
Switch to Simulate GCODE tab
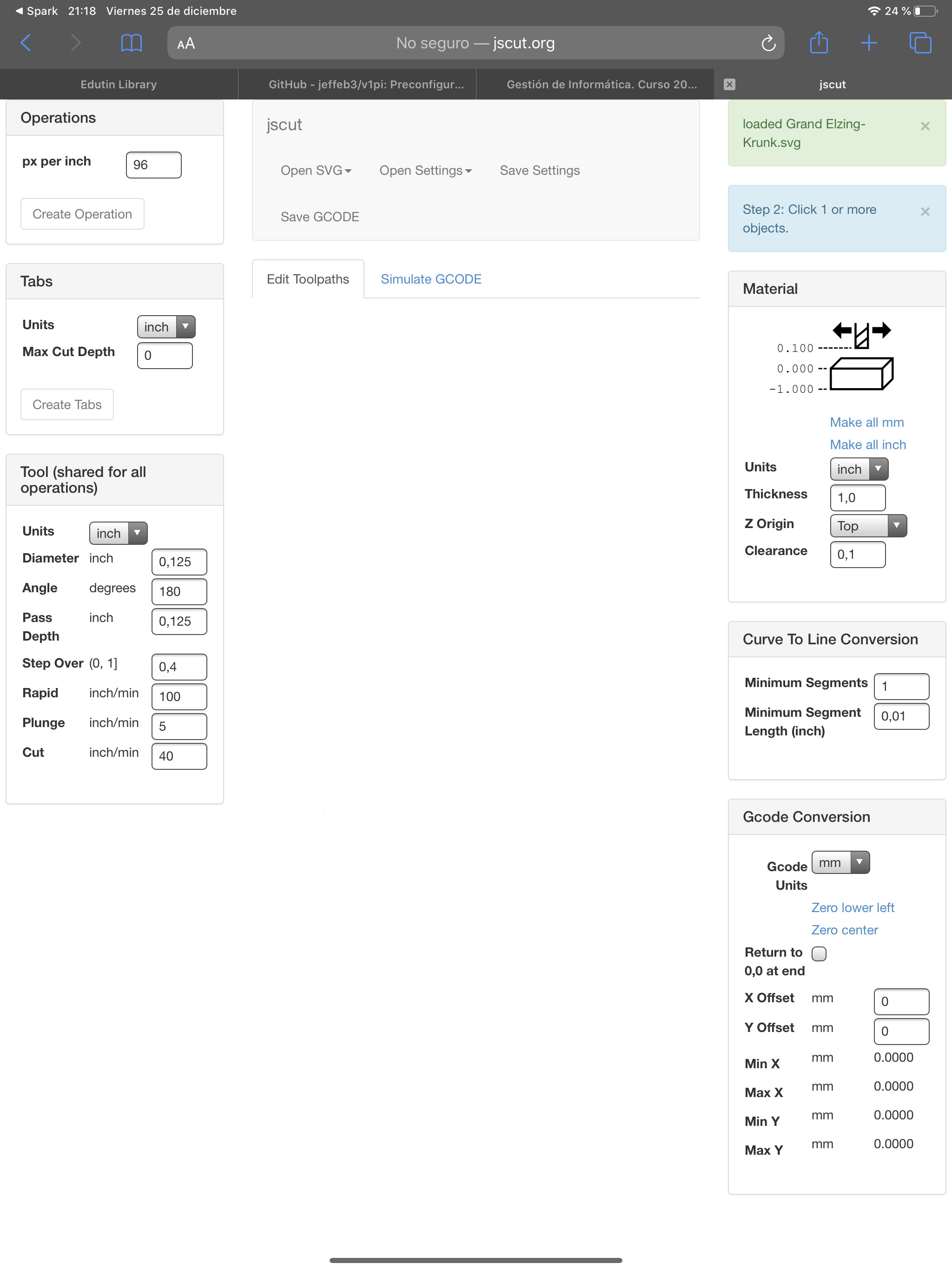pyautogui.click(x=431, y=279)
